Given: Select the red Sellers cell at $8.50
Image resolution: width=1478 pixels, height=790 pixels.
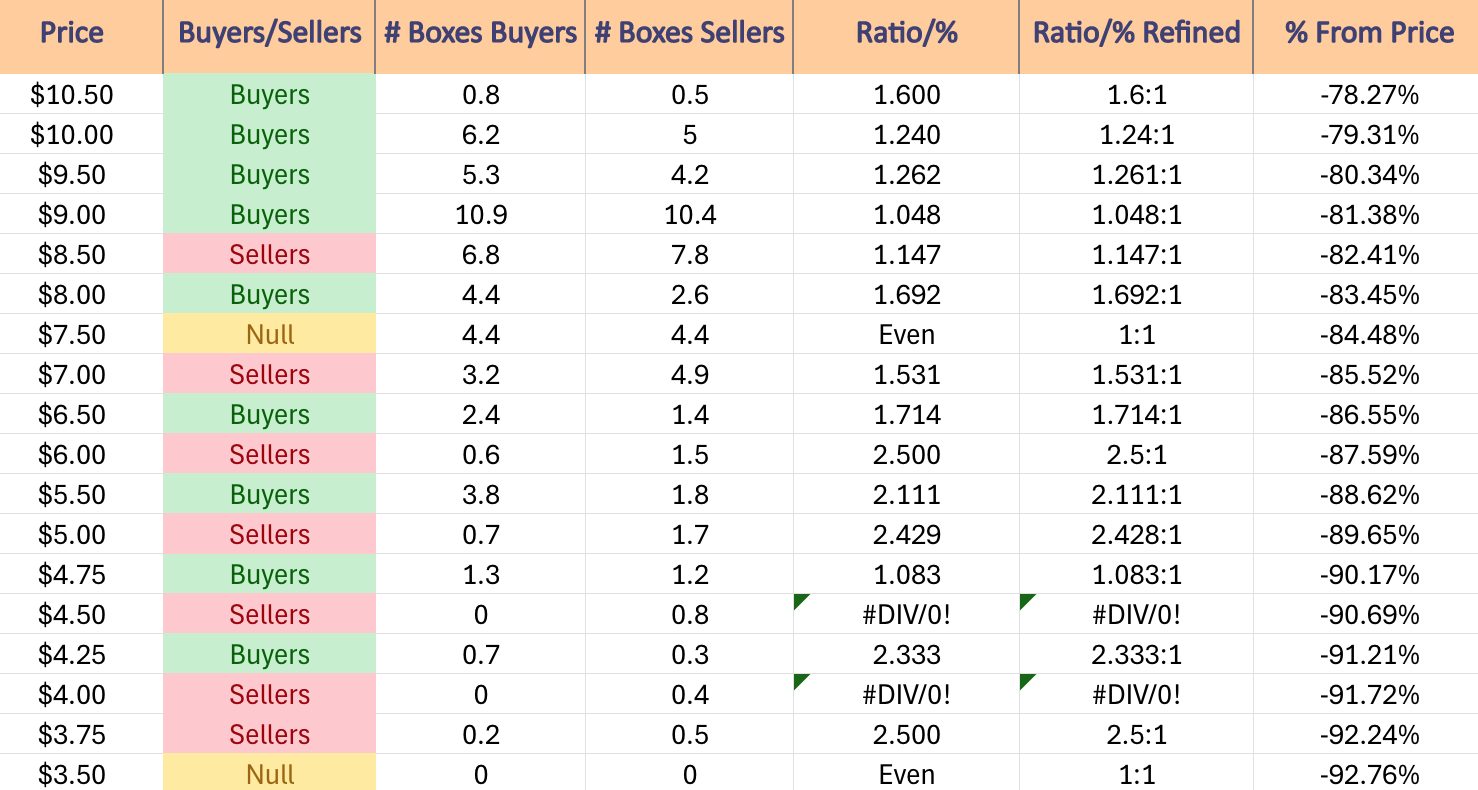Looking at the screenshot, I should [x=269, y=254].
